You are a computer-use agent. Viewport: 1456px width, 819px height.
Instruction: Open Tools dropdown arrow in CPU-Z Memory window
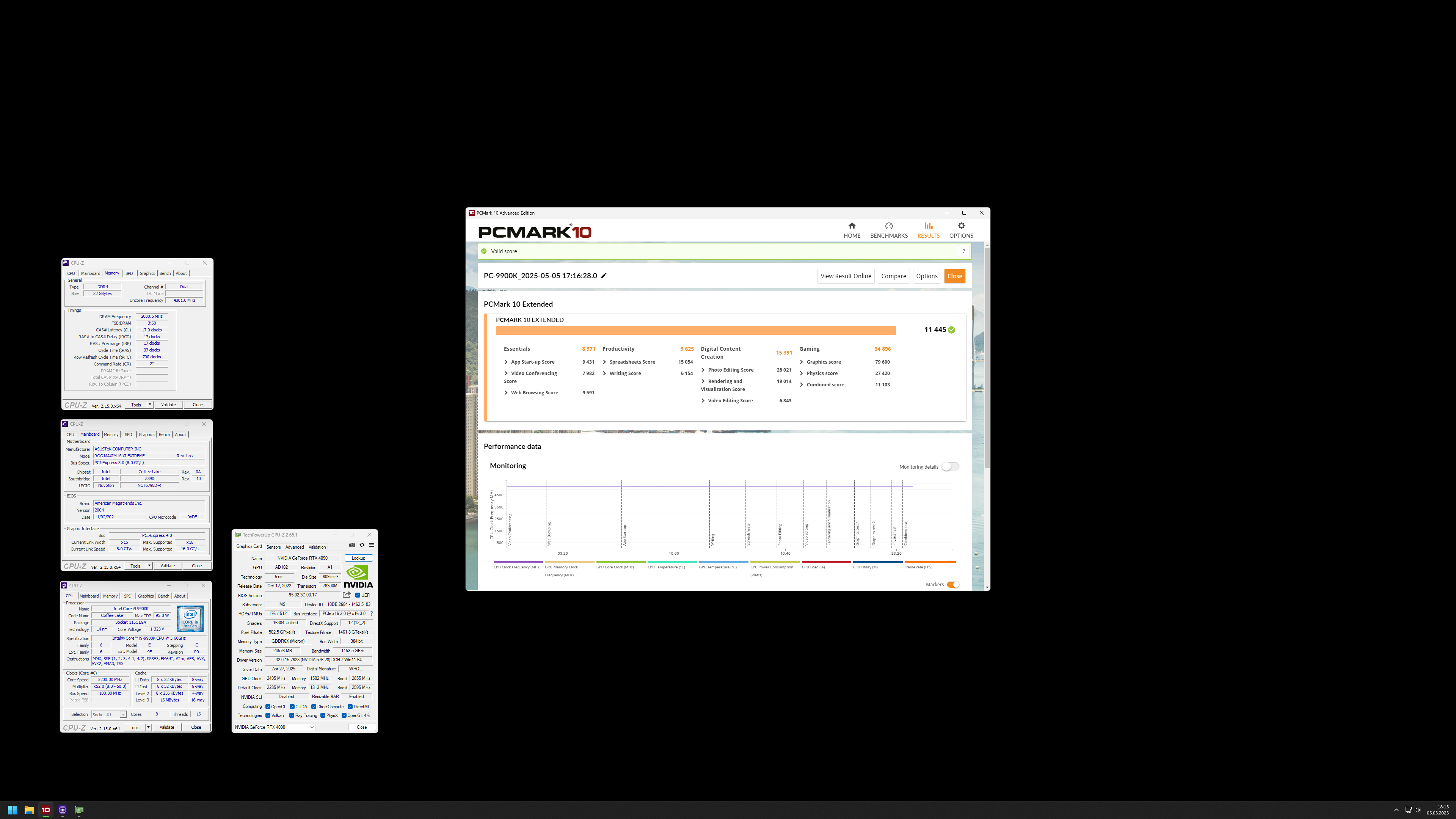(x=150, y=405)
